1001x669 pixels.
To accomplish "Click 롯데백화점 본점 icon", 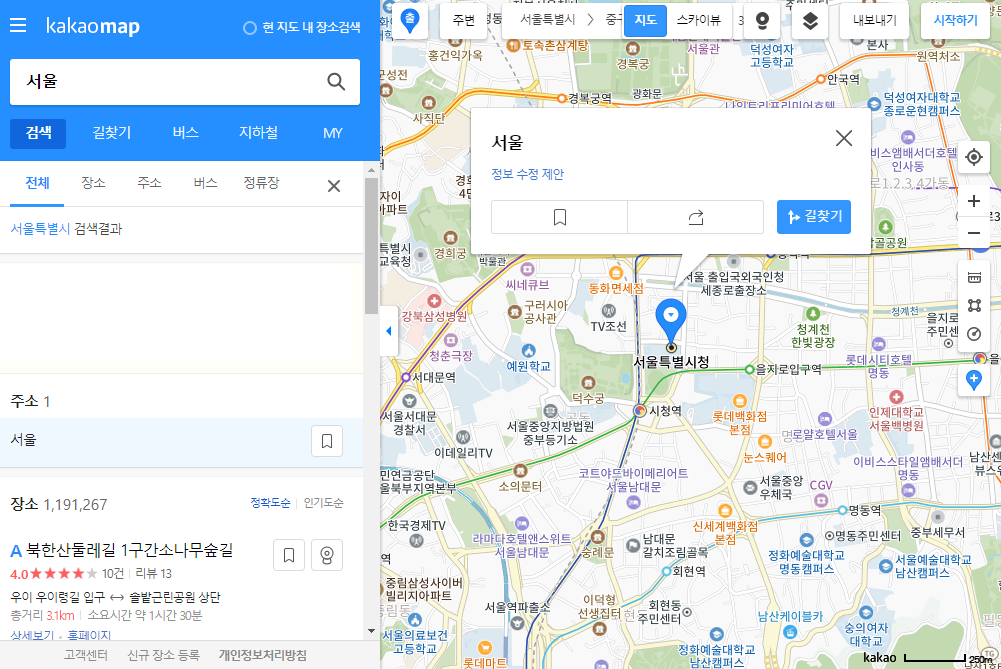I will [739, 401].
